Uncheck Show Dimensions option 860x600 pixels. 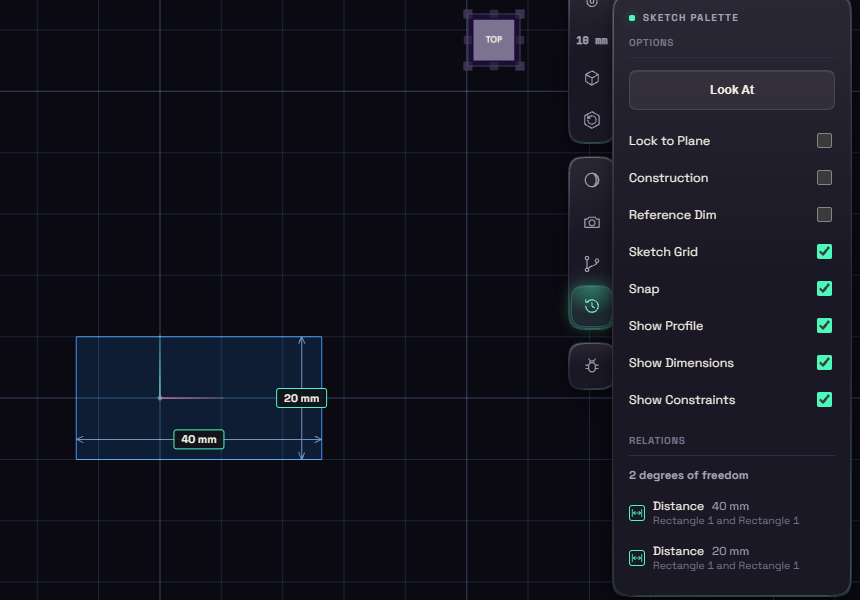point(824,363)
